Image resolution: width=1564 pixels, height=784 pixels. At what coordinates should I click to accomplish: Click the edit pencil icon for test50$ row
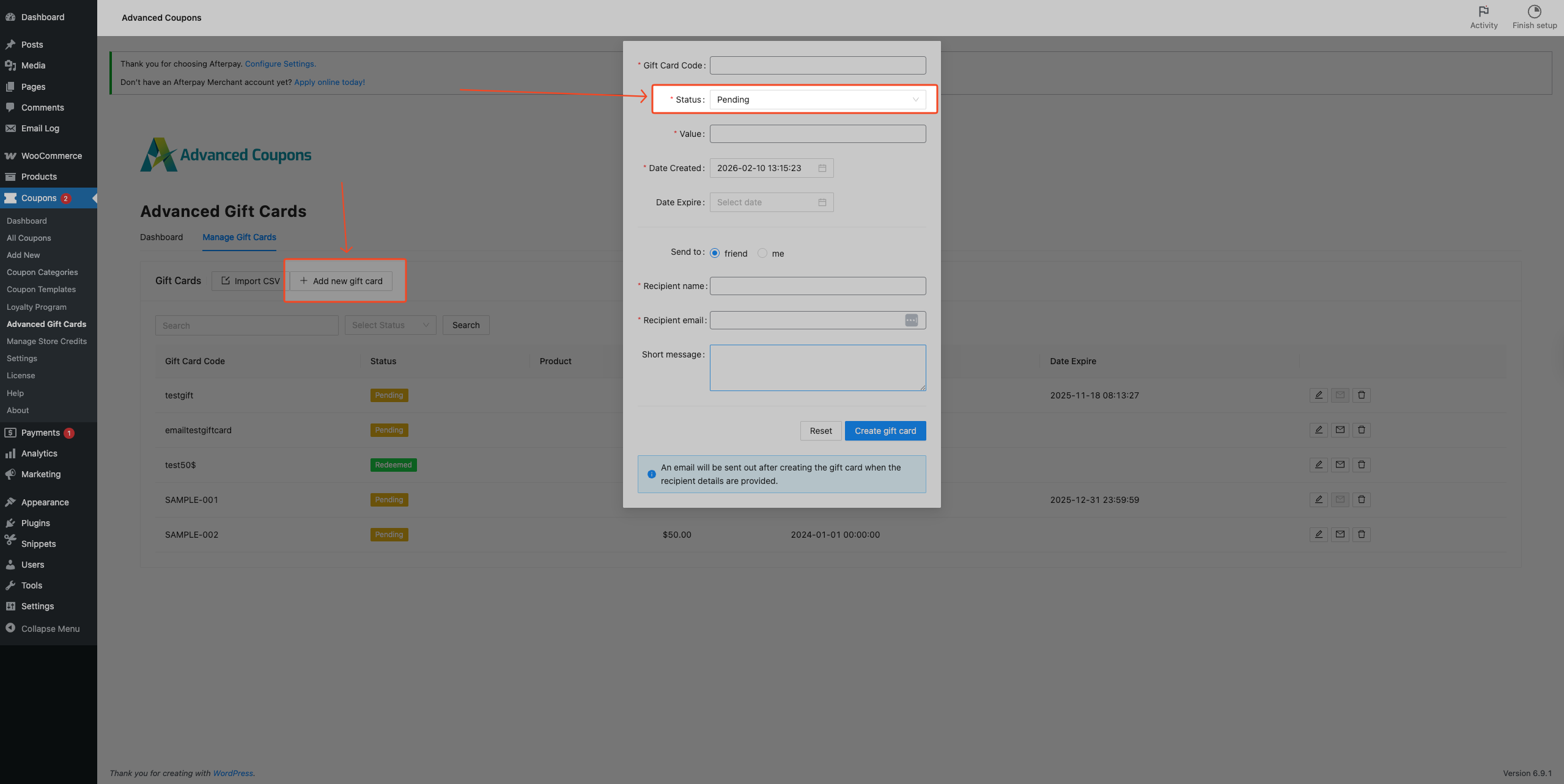point(1318,465)
